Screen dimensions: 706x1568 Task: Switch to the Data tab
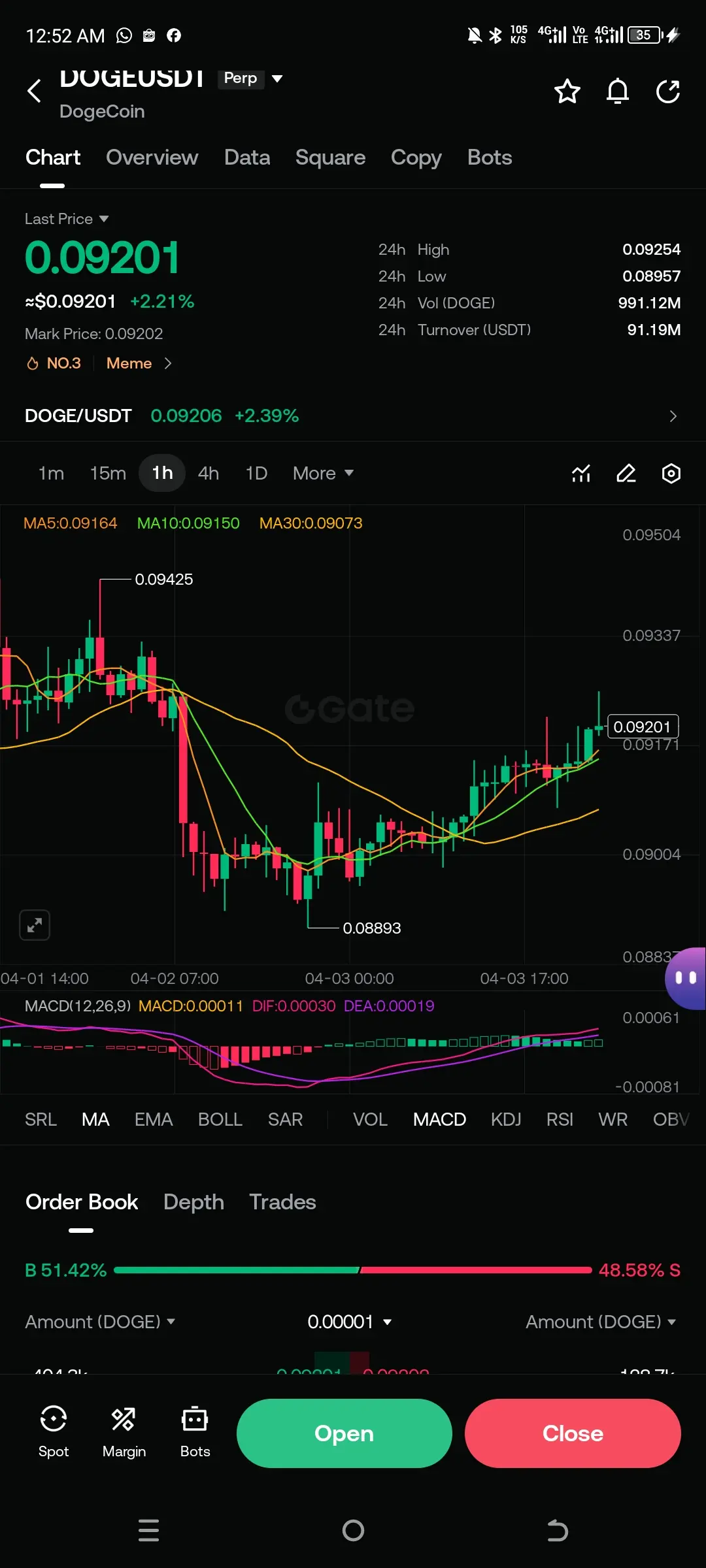click(x=247, y=157)
